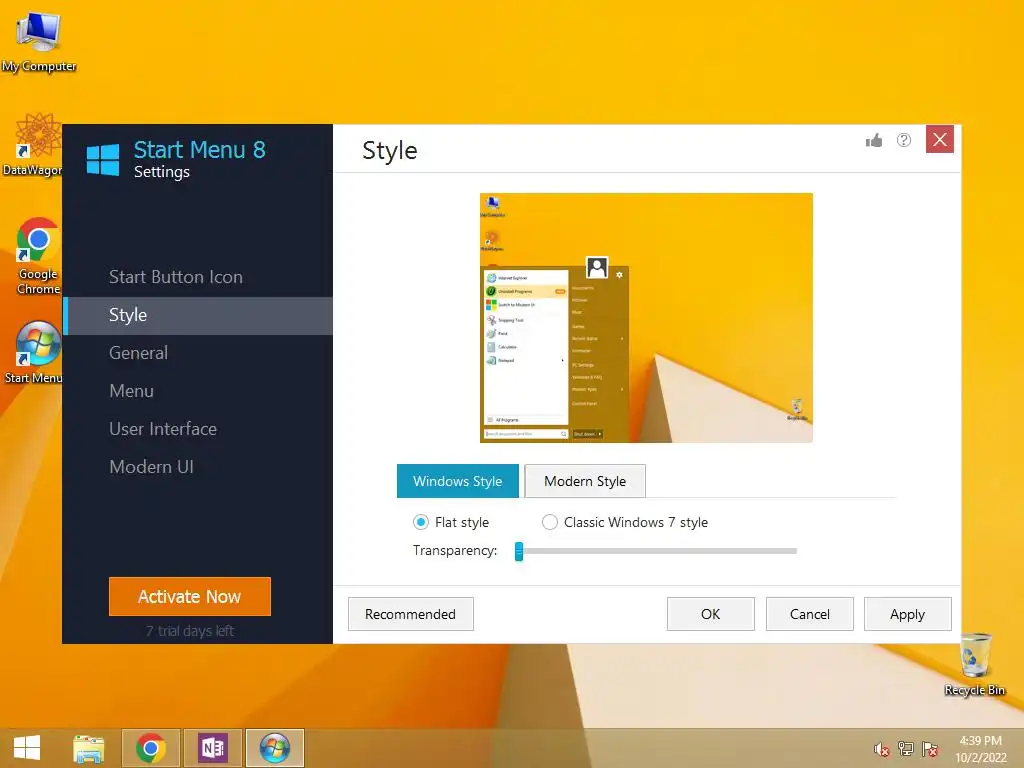
Task: Click the '7 trial days left' text
Action: pyautogui.click(x=189, y=631)
